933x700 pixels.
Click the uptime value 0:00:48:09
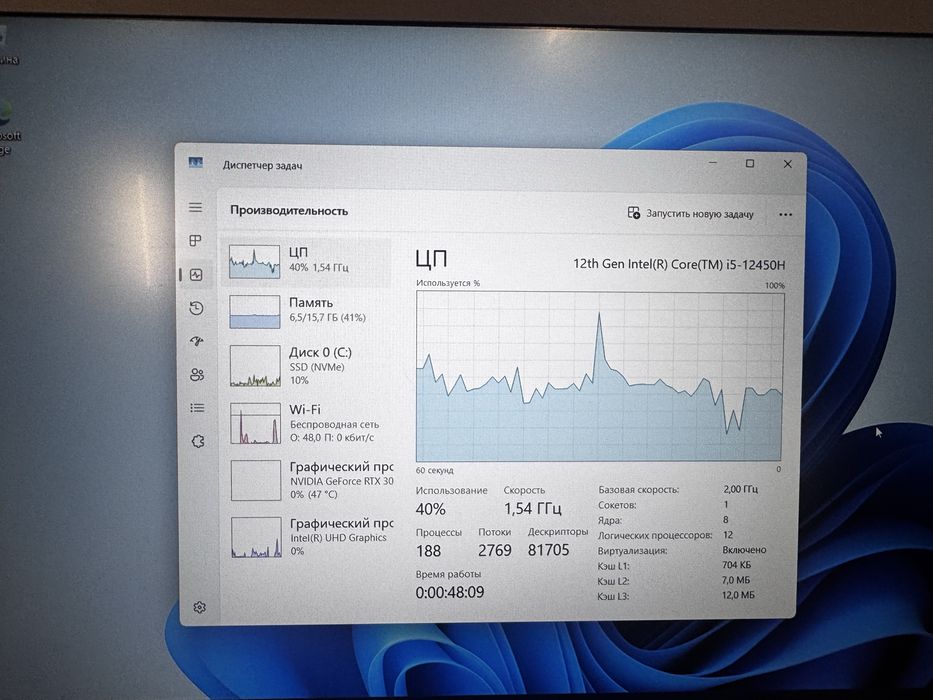(450, 592)
